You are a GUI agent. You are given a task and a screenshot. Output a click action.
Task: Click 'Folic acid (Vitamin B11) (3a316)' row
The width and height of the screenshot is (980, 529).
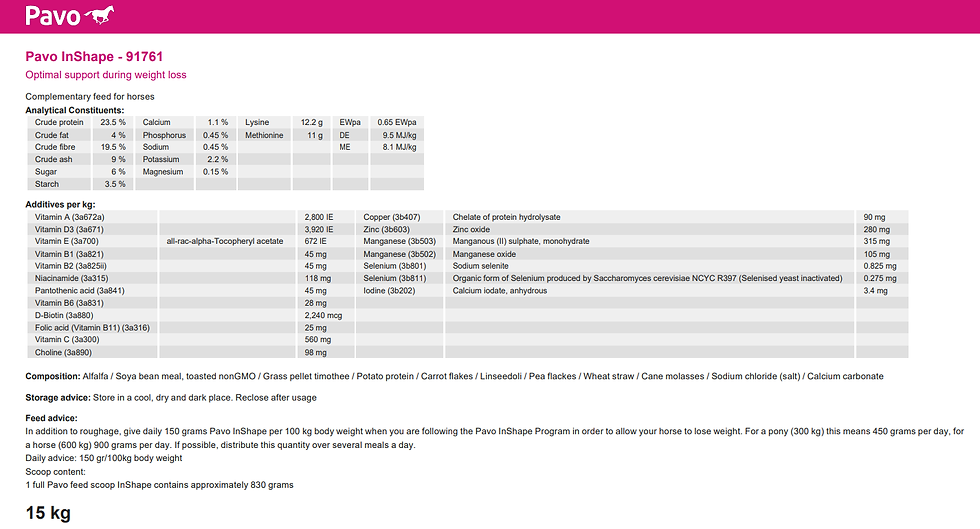pyautogui.click(x=92, y=328)
